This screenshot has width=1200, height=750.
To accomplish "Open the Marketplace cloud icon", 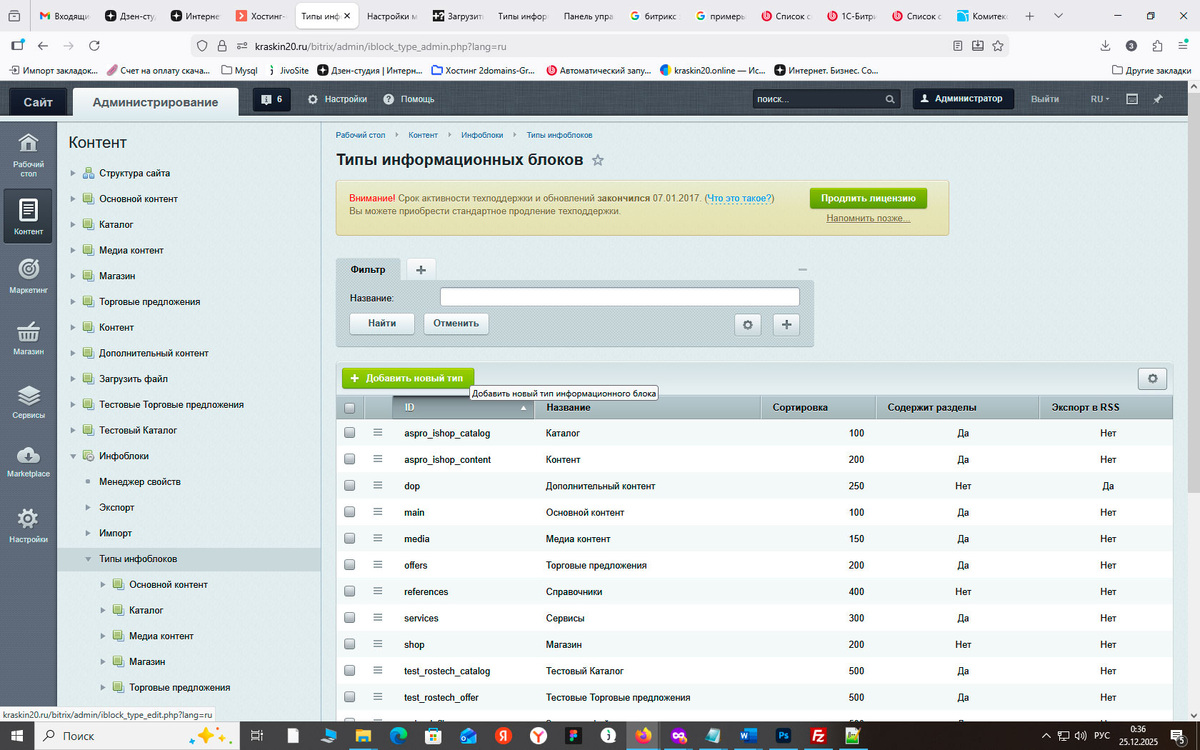I will (28, 461).
